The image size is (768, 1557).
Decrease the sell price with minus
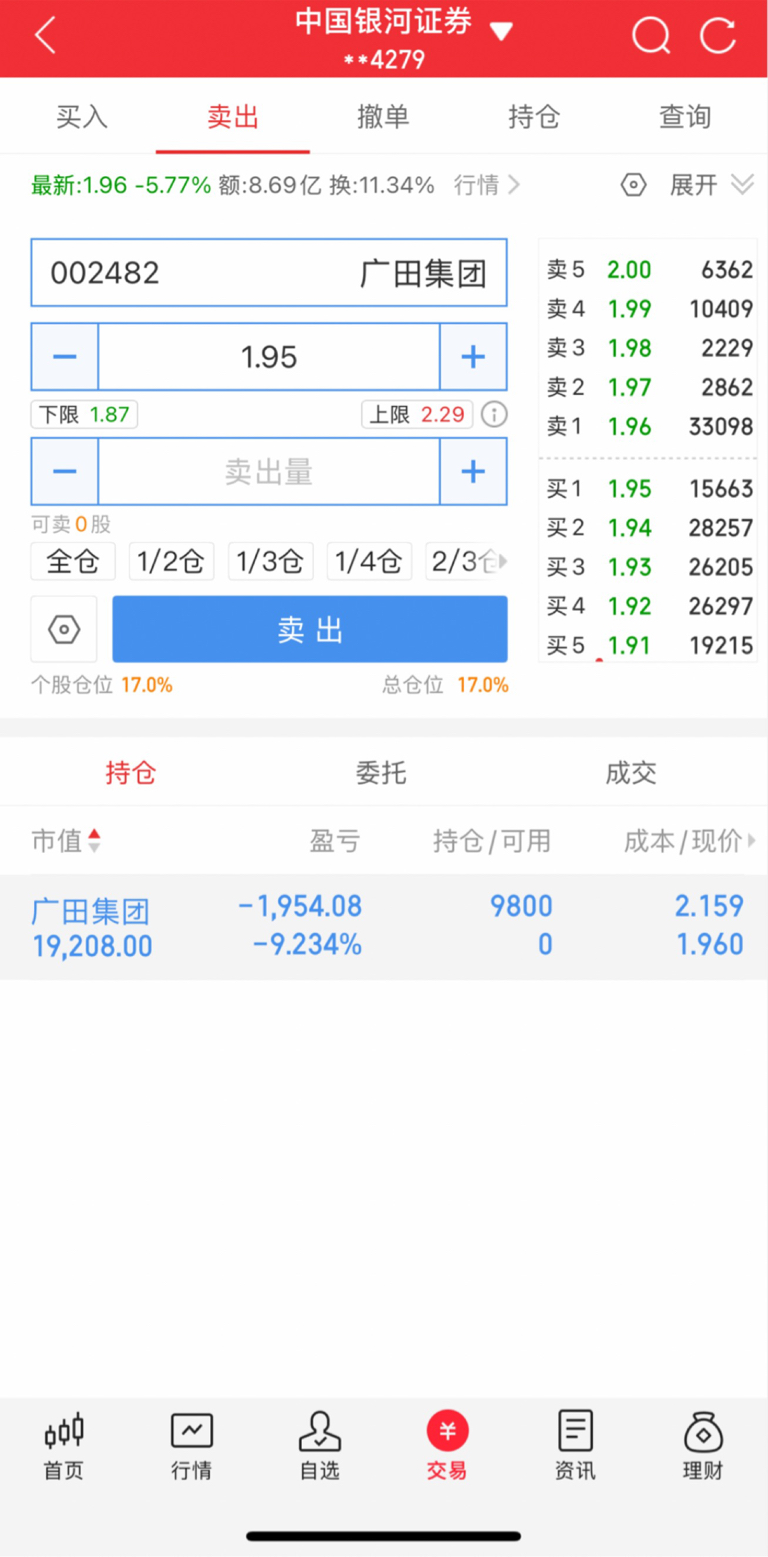point(65,357)
